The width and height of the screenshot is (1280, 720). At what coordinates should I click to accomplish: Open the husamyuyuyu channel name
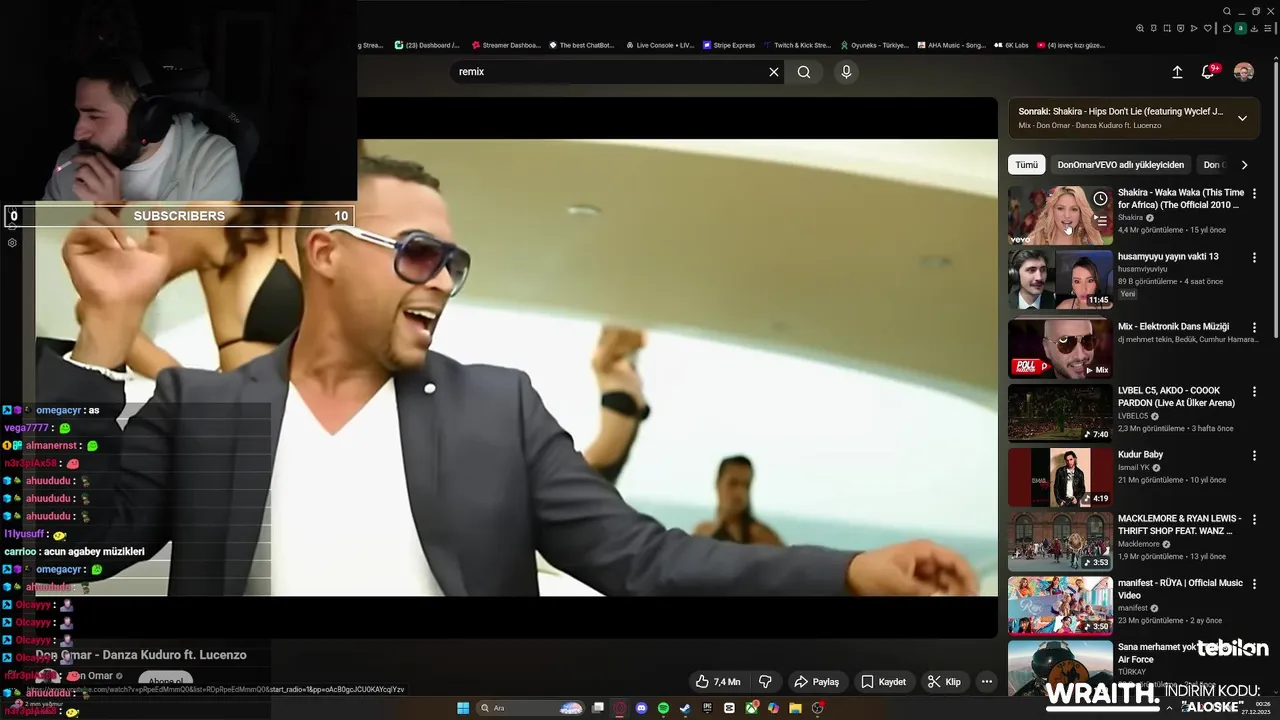click(x=1142, y=268)
